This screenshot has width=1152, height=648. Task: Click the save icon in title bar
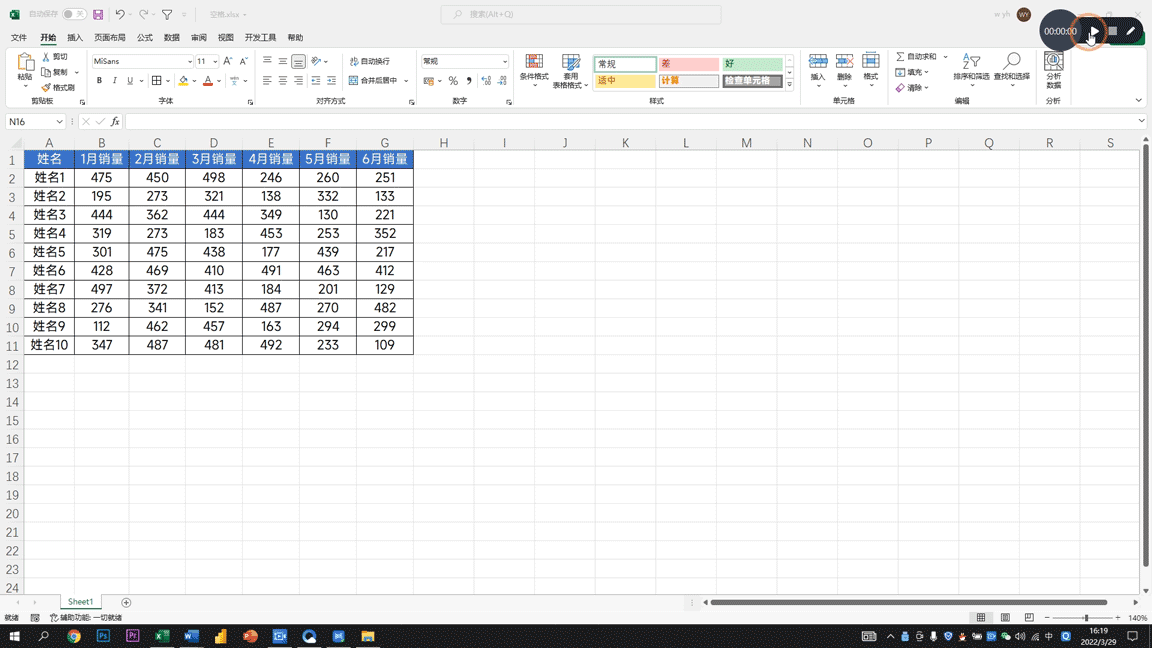(98, 15)
